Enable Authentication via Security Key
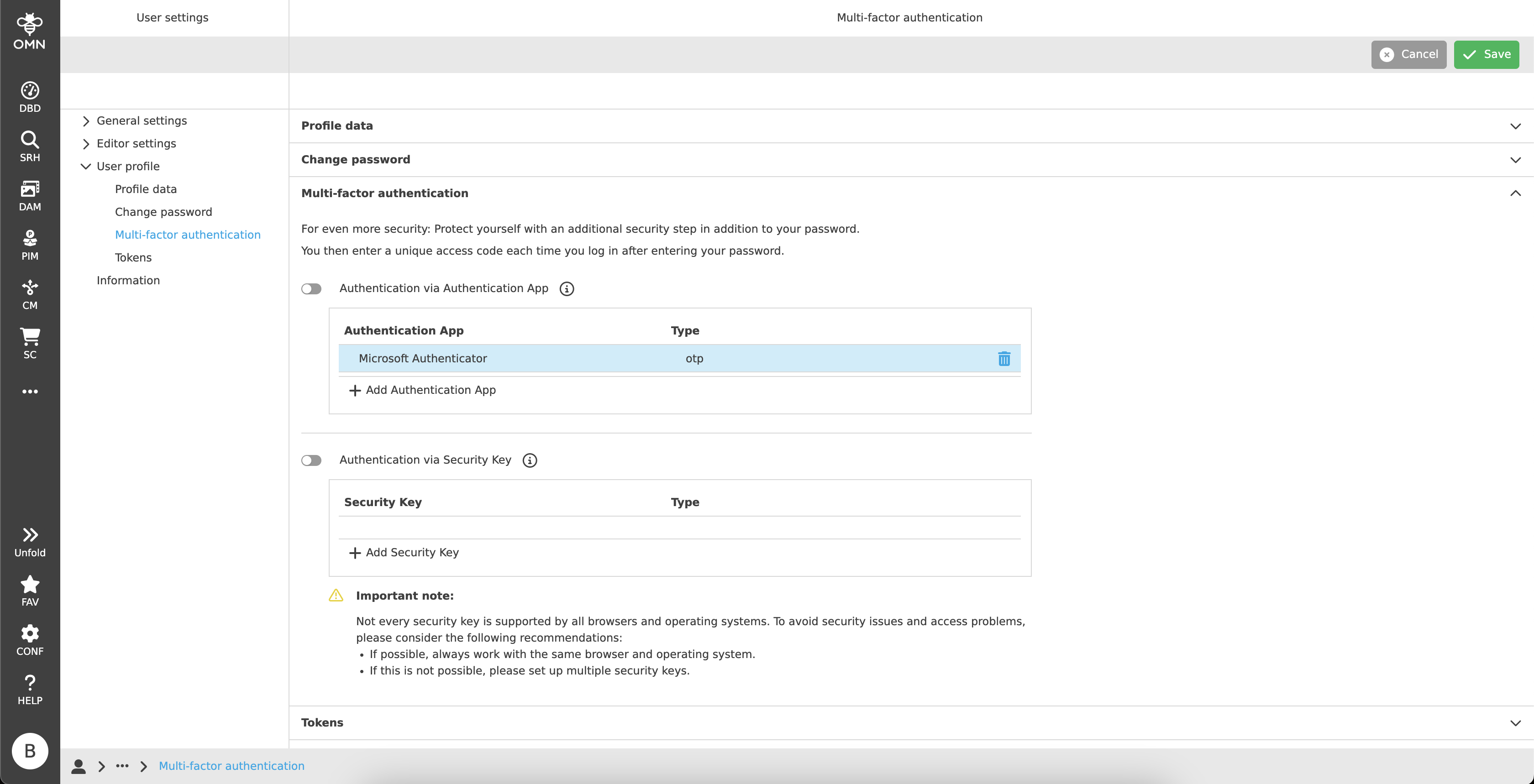This screenshot has width=1534, height=784. click(311, 460)
